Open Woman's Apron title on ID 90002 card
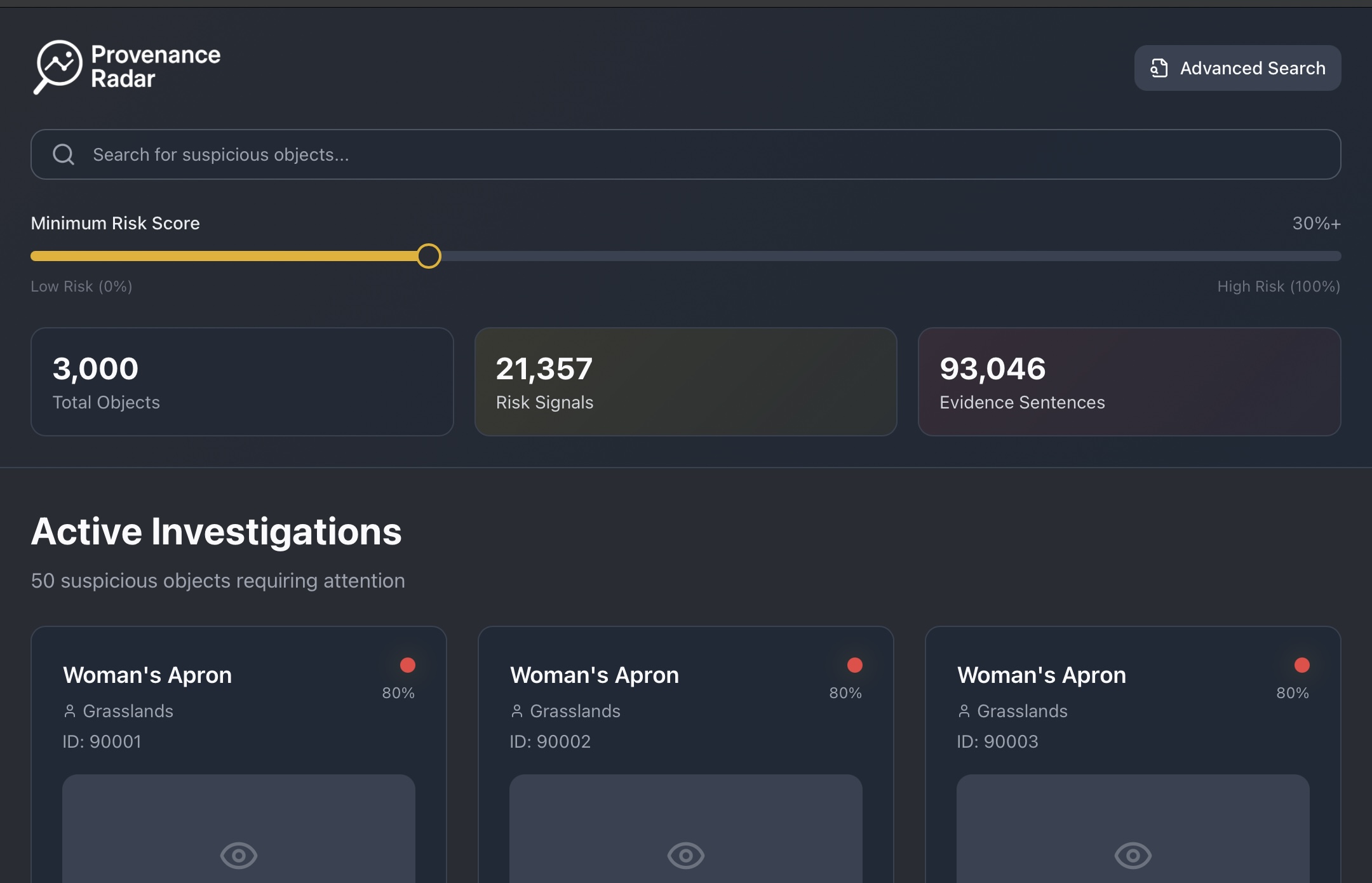The height and width of the screenshot is (883, 1372). [595, 675]
